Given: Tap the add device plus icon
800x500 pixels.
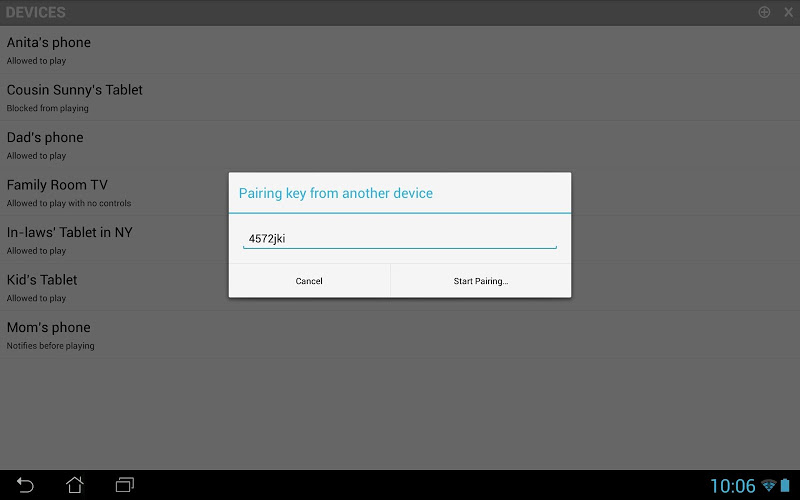Looking at the screenshot, I should coord(764,12).
